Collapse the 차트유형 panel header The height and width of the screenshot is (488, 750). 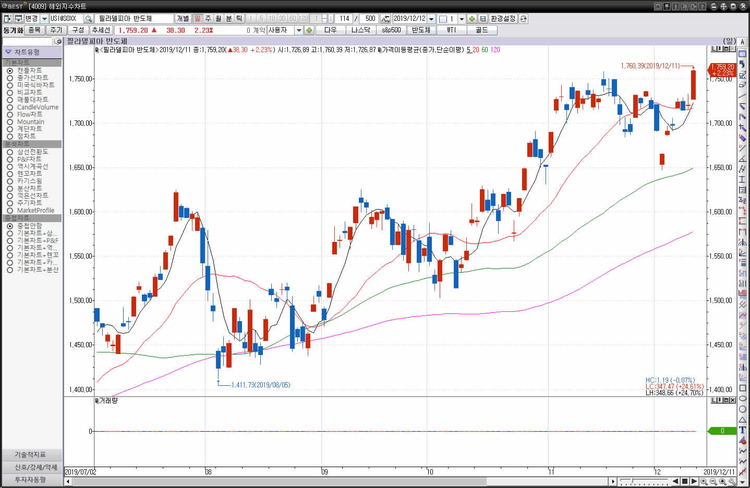pos(32,52)
